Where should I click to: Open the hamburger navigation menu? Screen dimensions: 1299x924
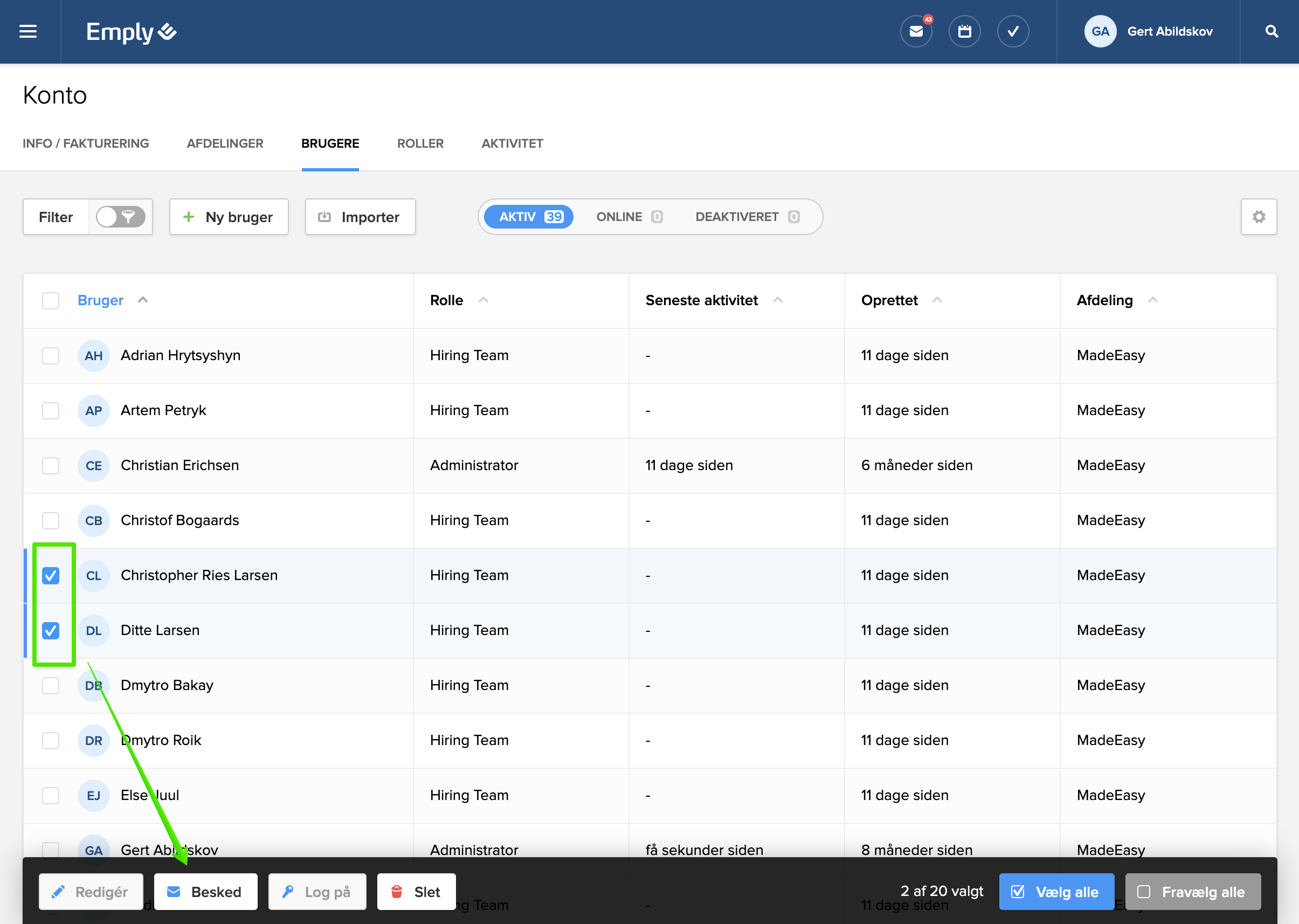point(28,31)
